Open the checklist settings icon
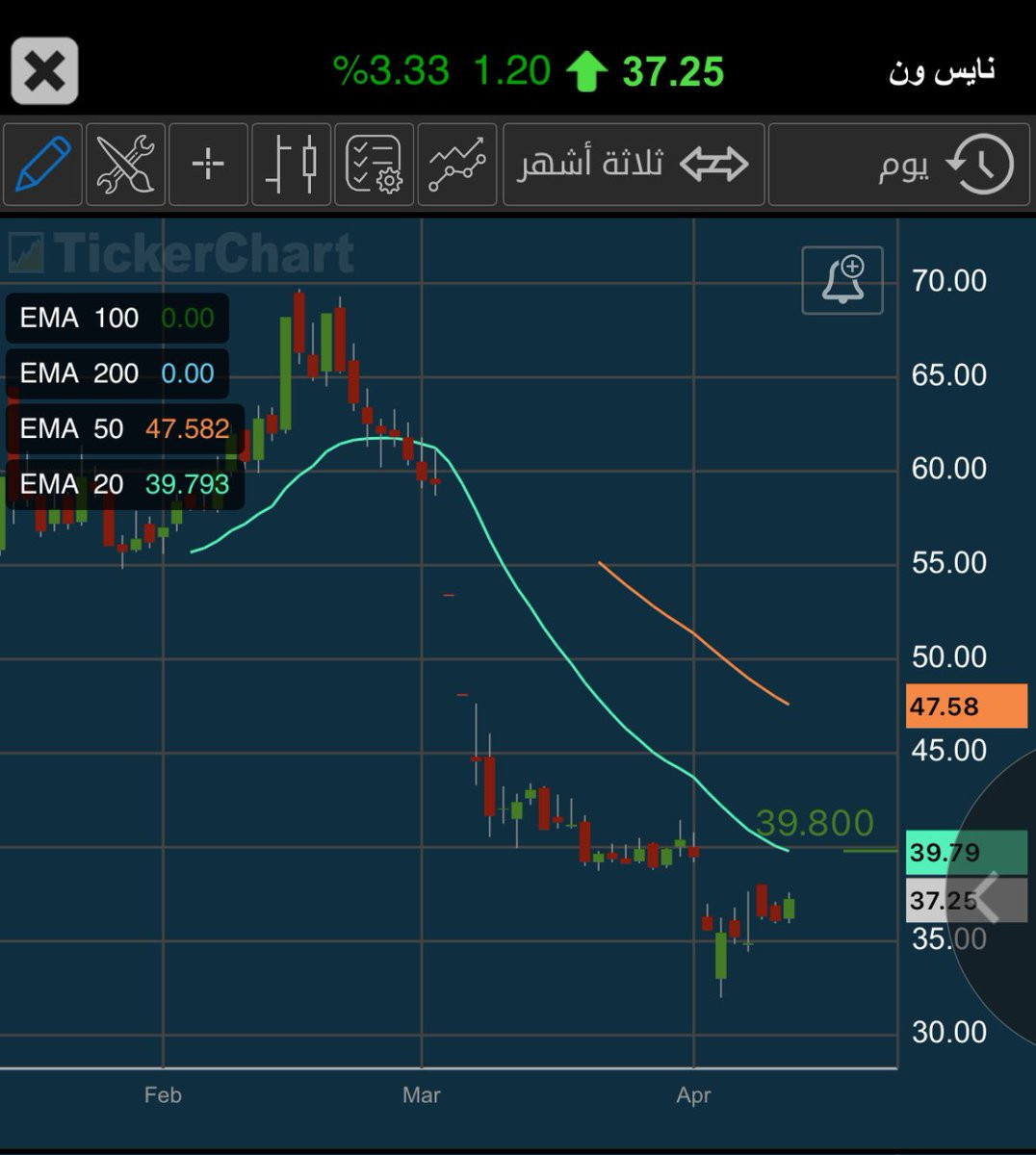The width and height of the screenshot is (1036, 1155). point(374,165)
